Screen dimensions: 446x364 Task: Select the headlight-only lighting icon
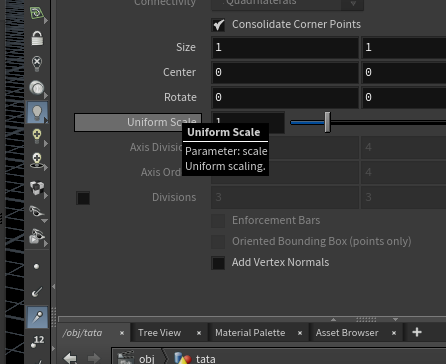tap(37, 88)
